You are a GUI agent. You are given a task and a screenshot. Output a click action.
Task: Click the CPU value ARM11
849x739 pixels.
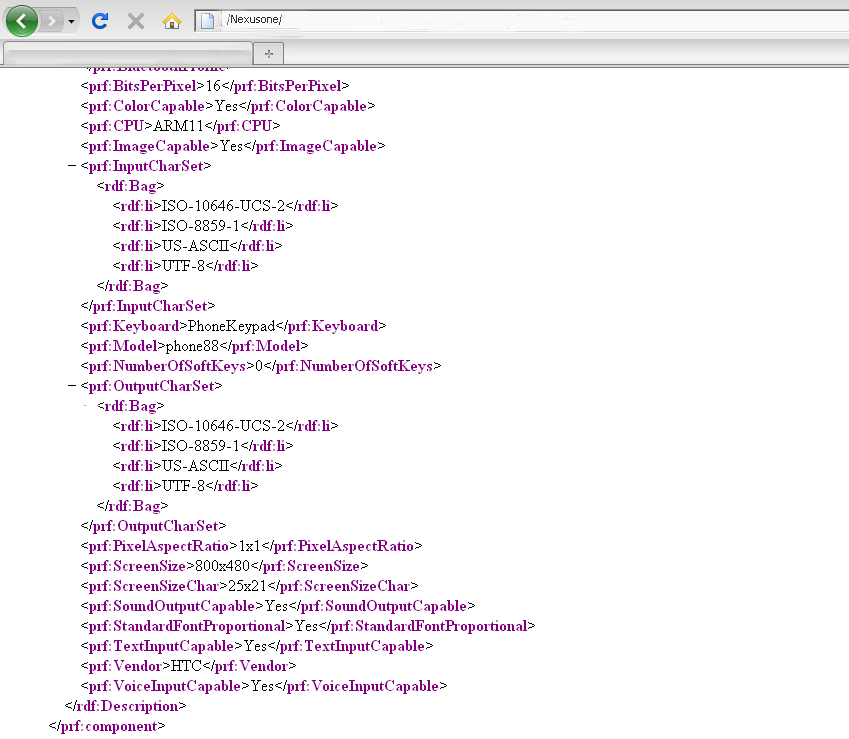(x=178, y=126)
